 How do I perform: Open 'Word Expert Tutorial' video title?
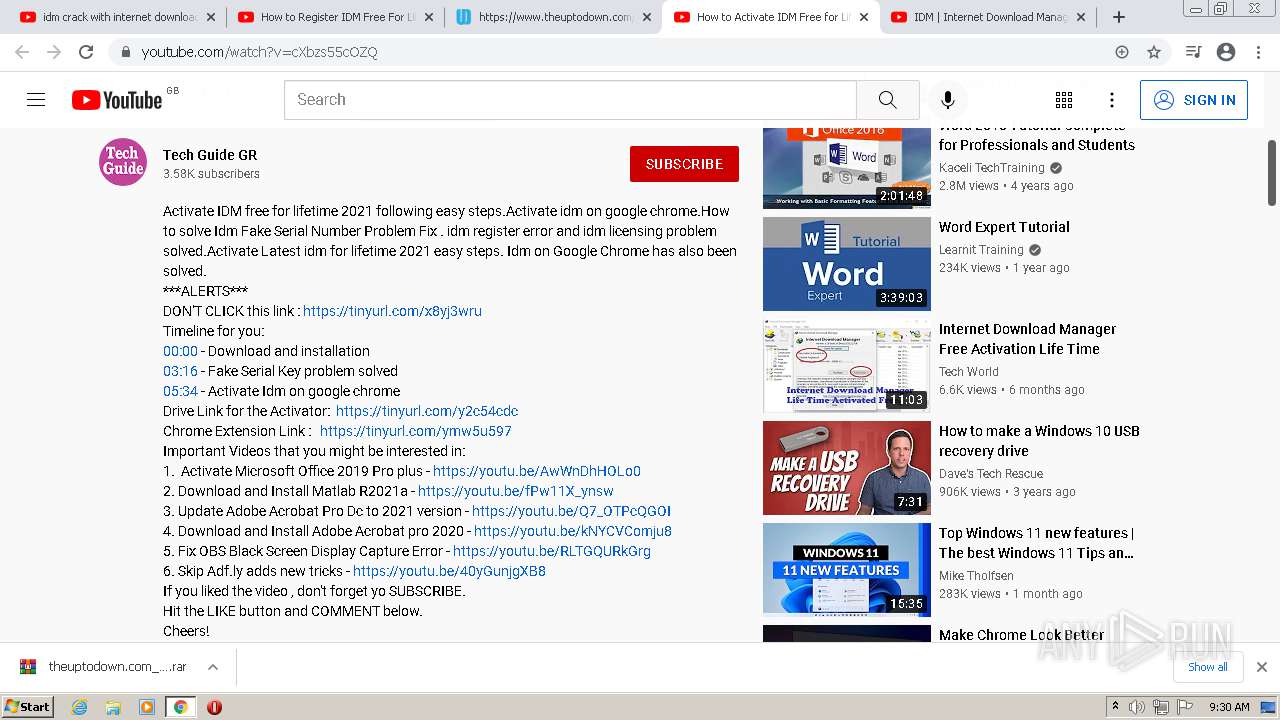[x=1004, y=227]
